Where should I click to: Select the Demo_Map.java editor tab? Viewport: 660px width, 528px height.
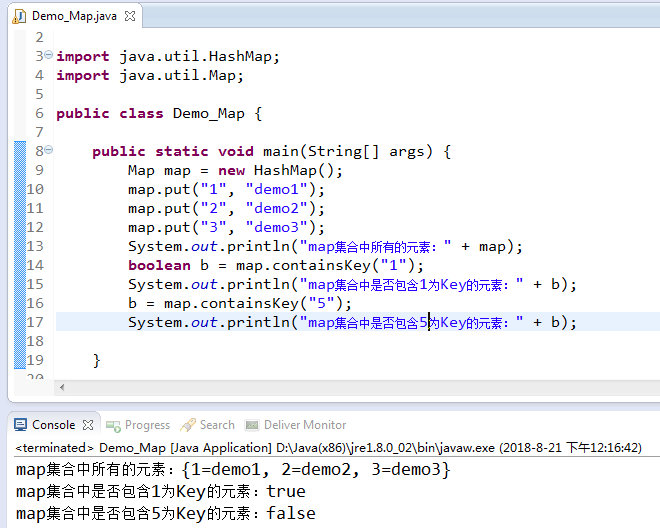(x=75, y=16)
